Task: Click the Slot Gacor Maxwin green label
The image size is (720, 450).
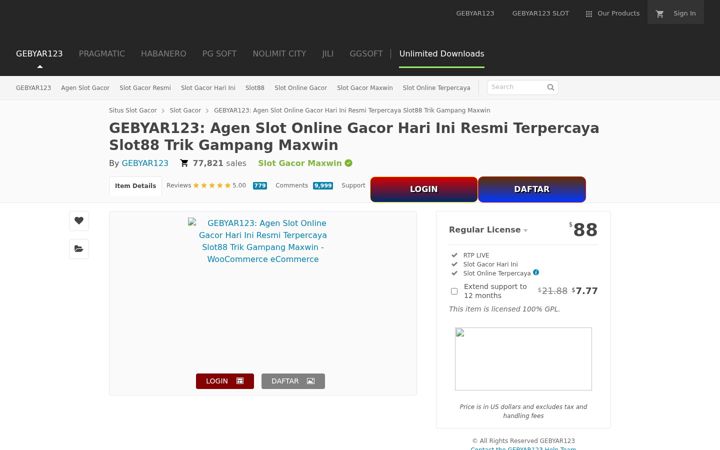Action: tap(299, 163)
